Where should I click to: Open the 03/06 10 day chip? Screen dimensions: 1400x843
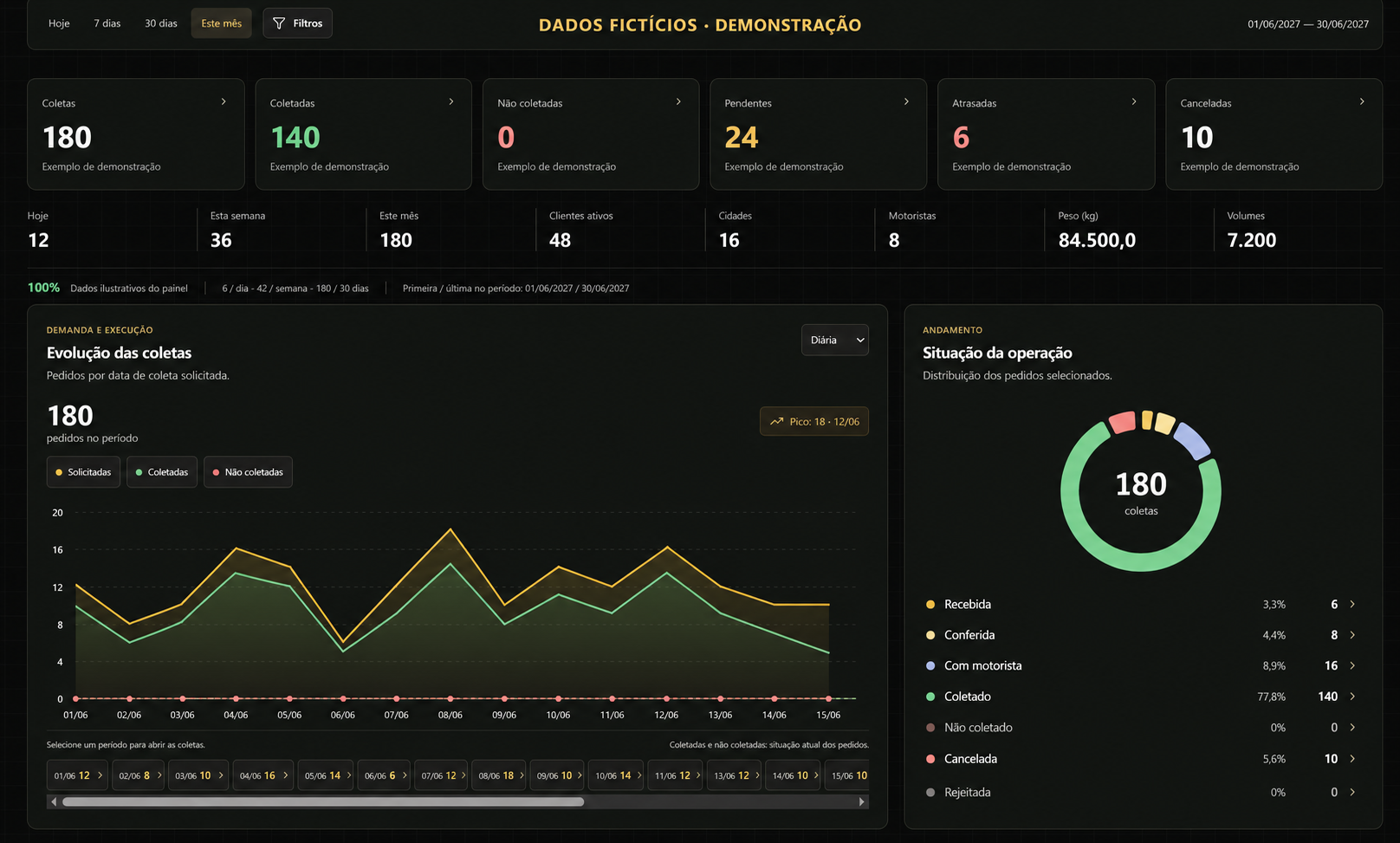click(x=199, y=775)
